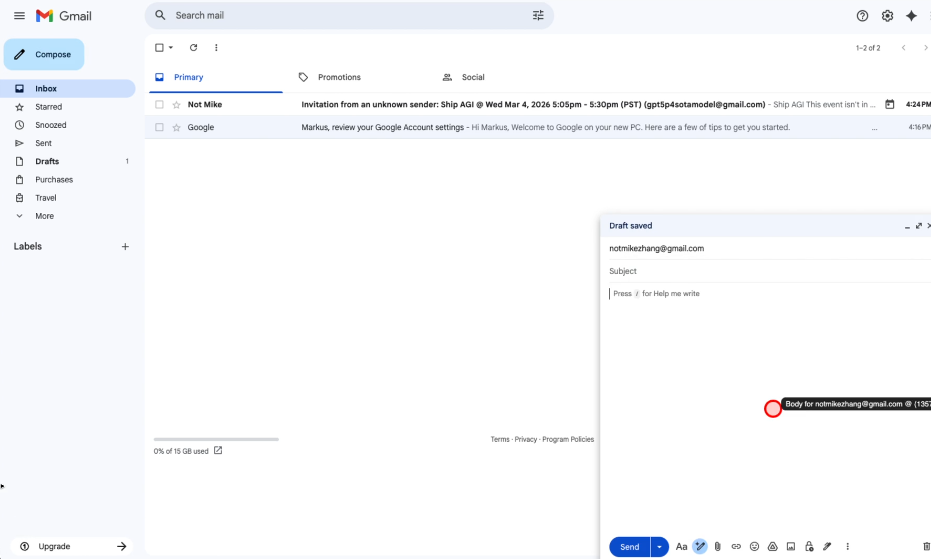
Task: Click the calendar icon on the Not Mike email
Action: coord(889,105)
